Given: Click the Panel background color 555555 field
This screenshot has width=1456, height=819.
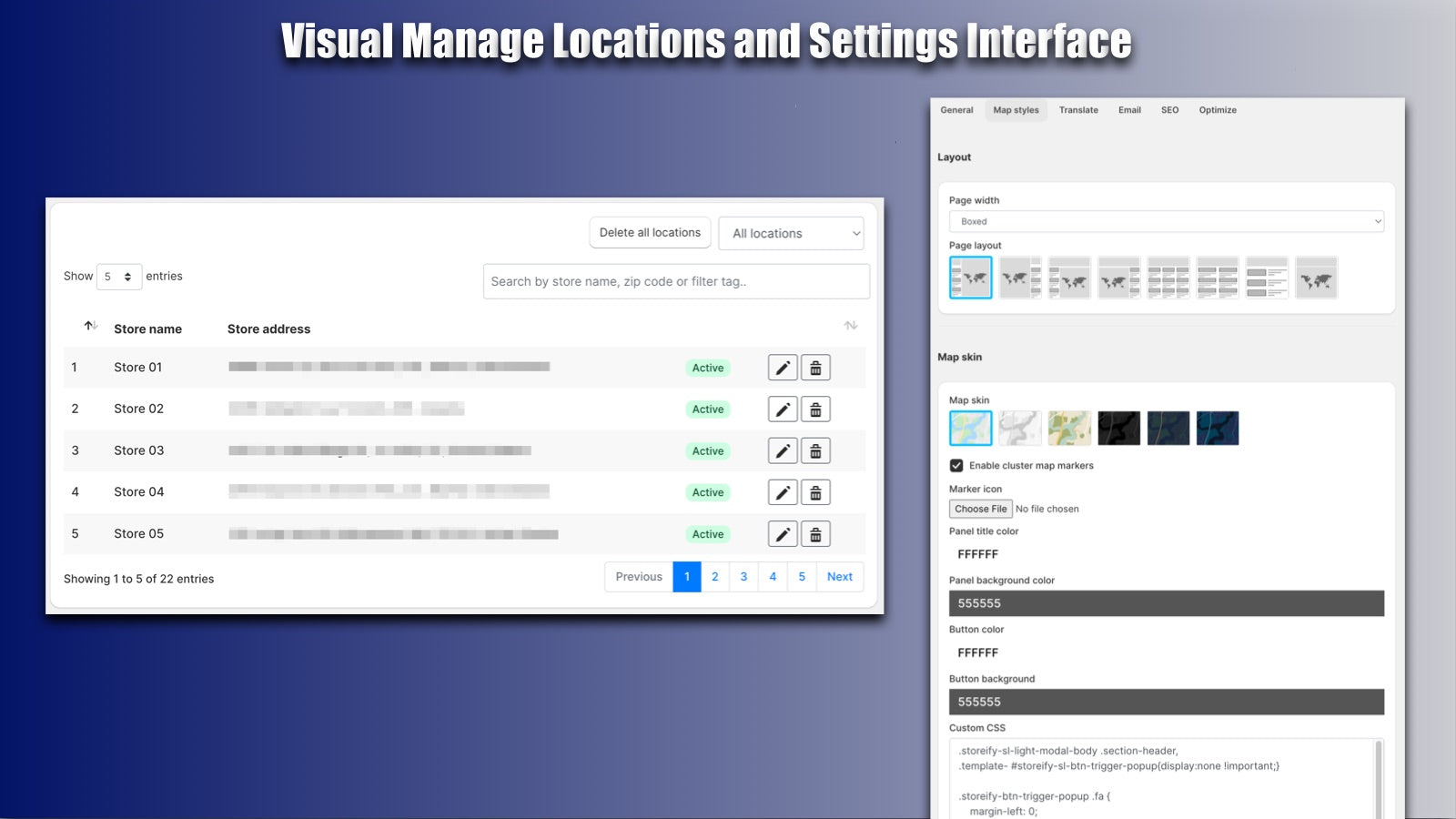Looking at the screenshot, I should coord(1166,602).
